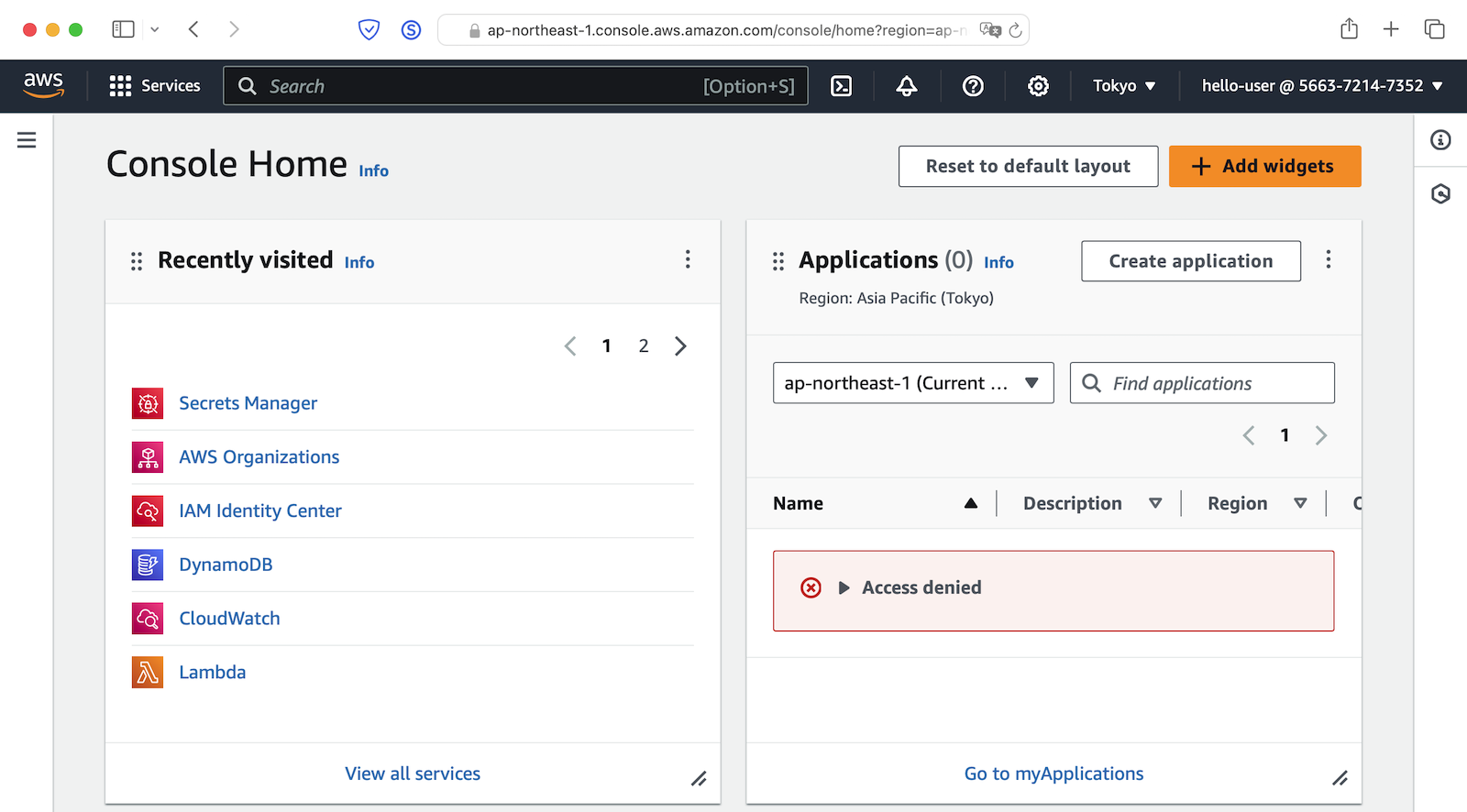
Task: Expand the Access denied error details
Action: pos(844,587)
